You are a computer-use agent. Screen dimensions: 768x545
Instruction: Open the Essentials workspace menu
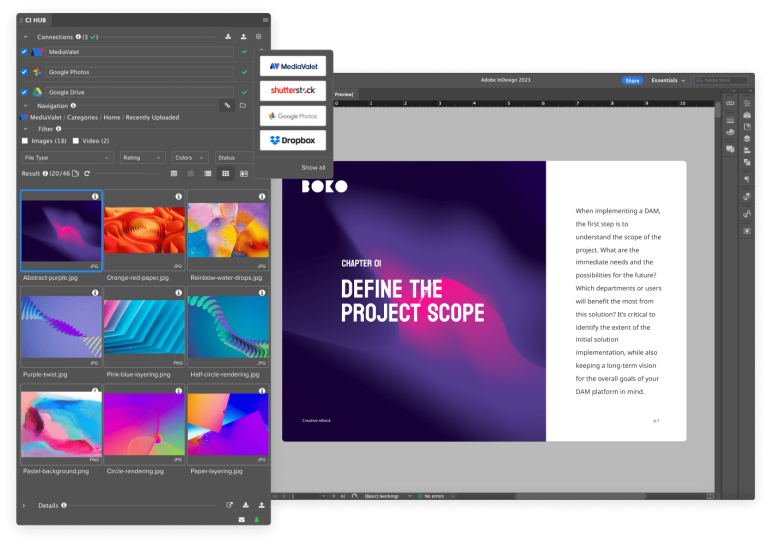(x=668, y=80)
